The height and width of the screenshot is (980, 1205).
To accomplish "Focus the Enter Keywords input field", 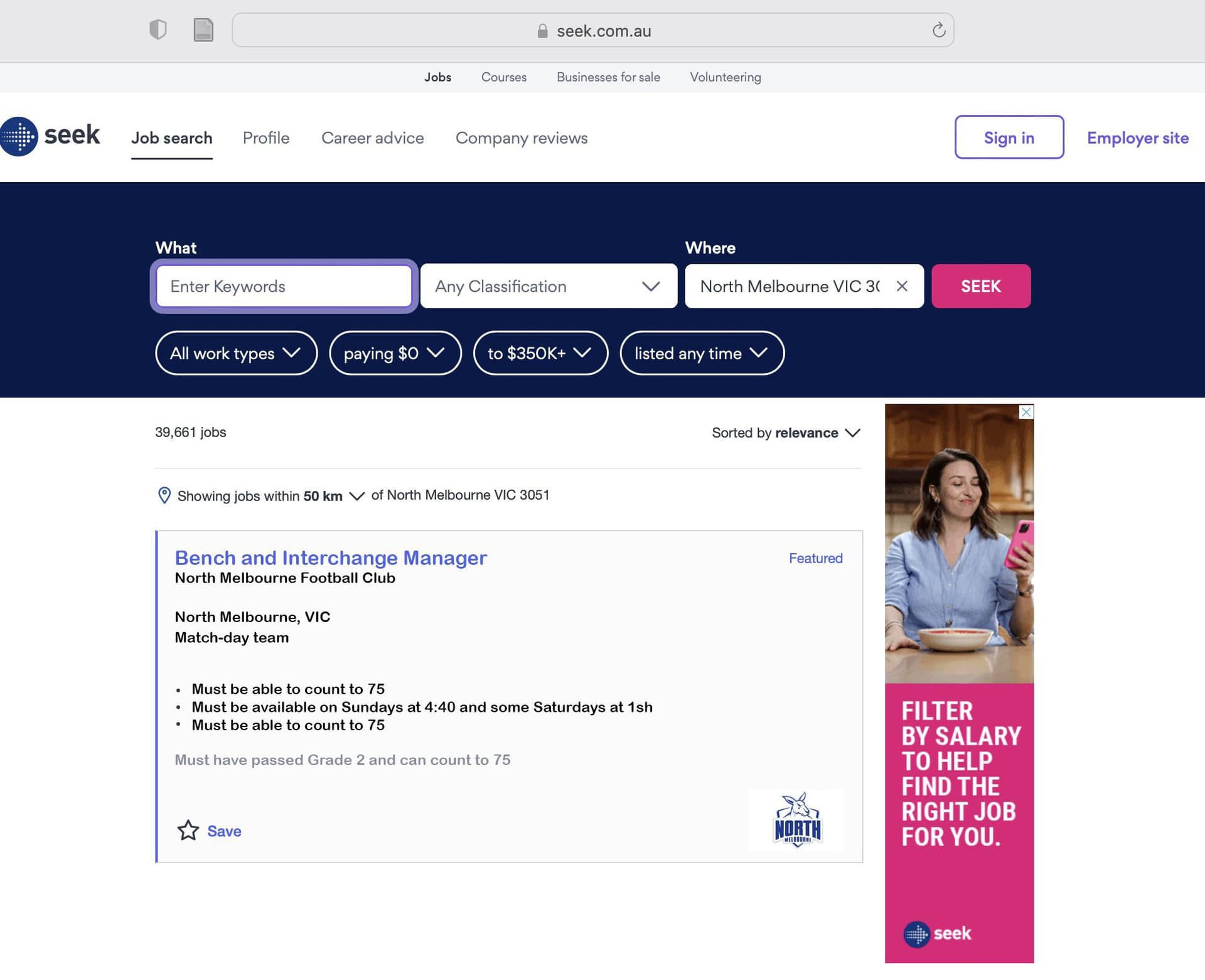I will tap(284, 286).
